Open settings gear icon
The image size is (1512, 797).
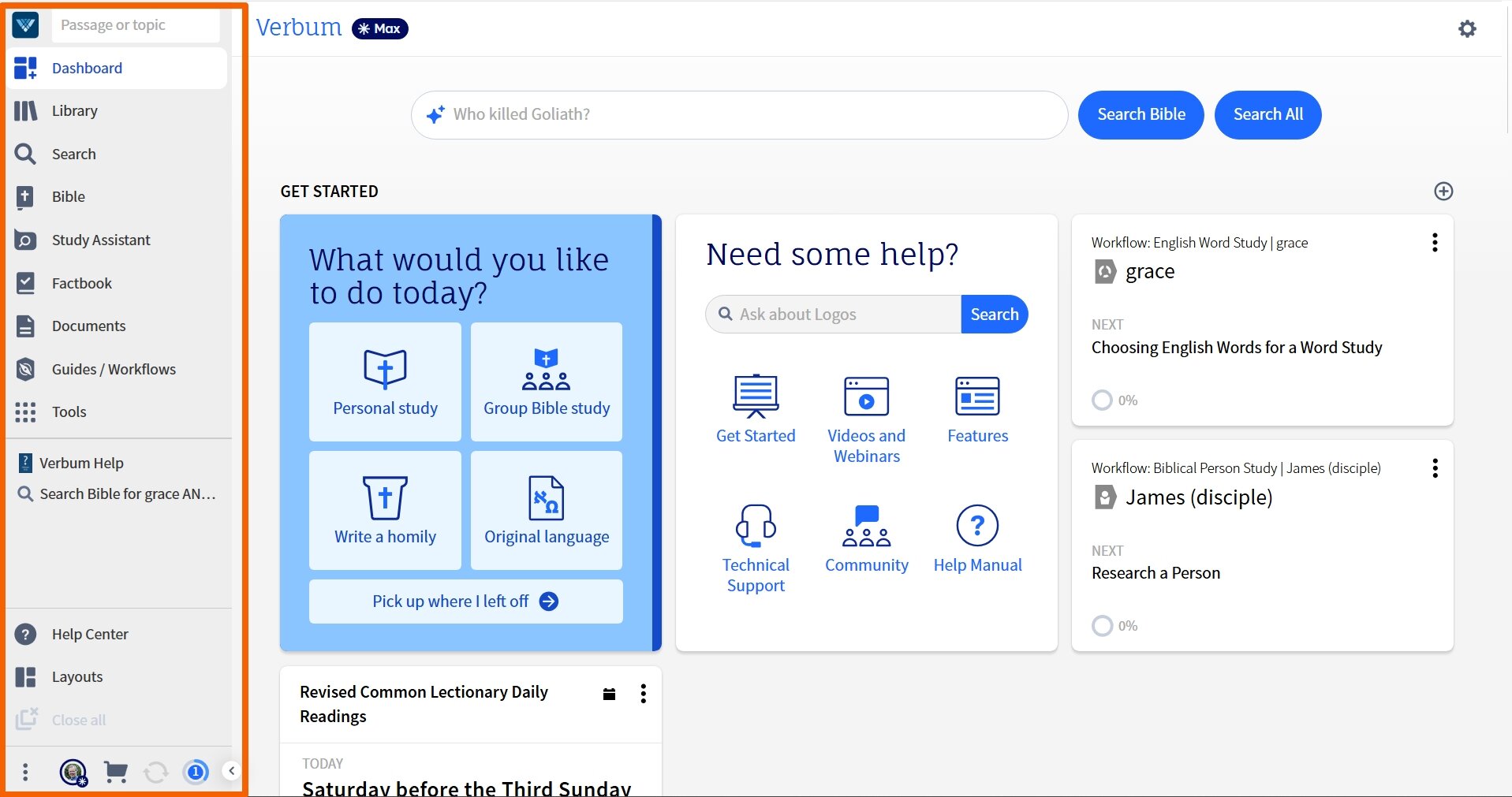pyautogui.click(x=1467, y=29)
